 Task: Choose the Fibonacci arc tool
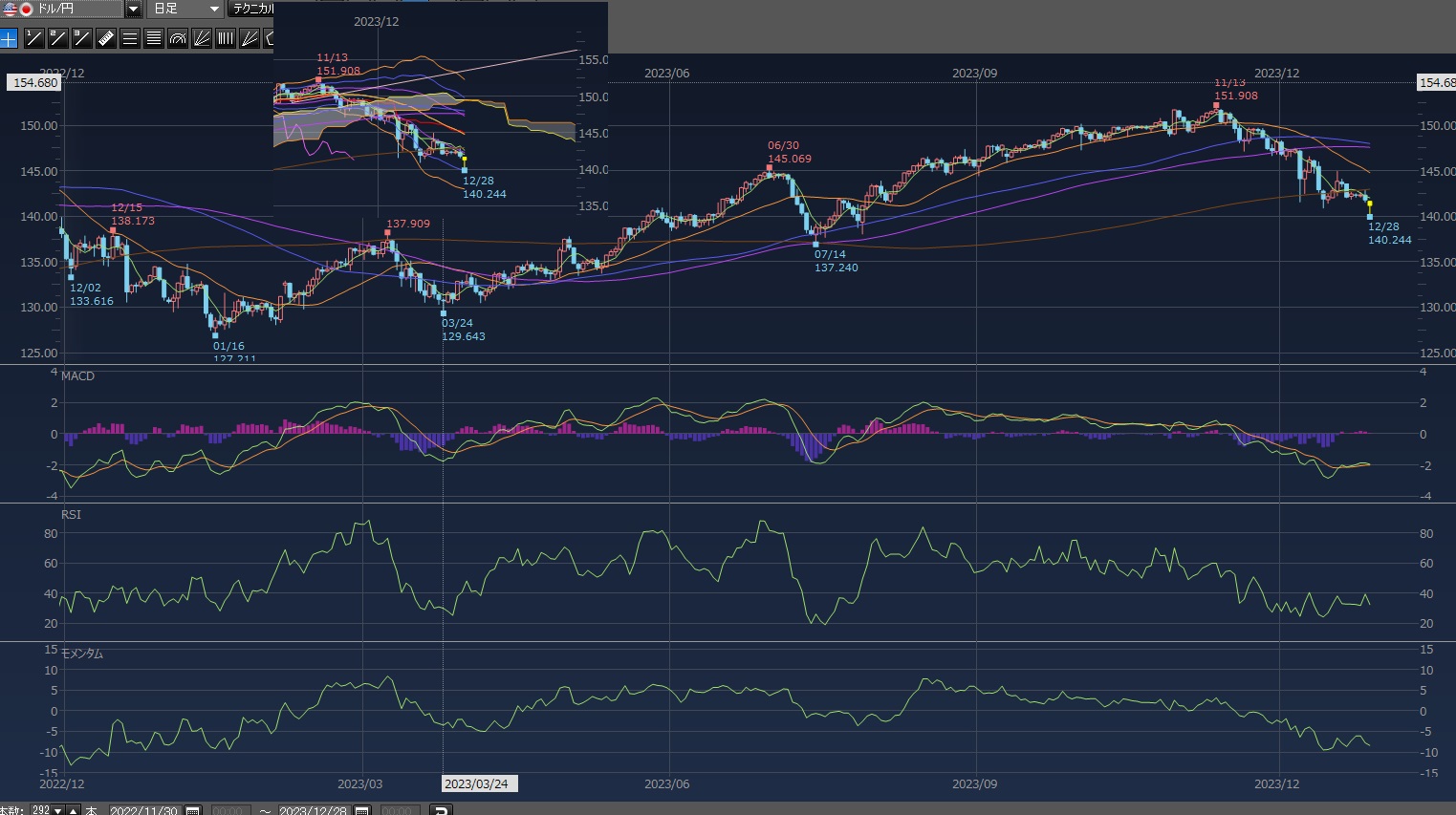click(x=178, y=38)
